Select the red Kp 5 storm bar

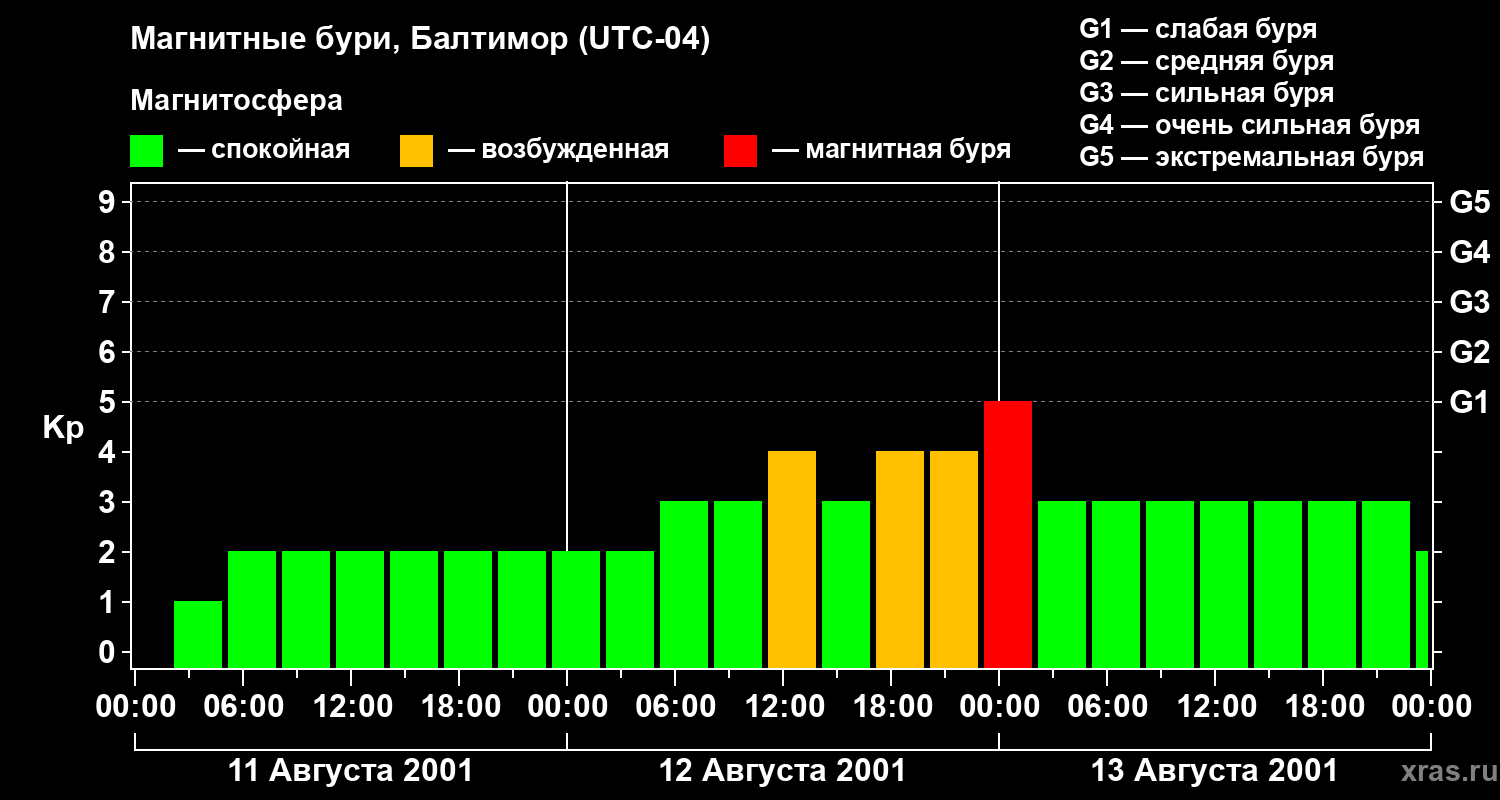(1007, 534)
